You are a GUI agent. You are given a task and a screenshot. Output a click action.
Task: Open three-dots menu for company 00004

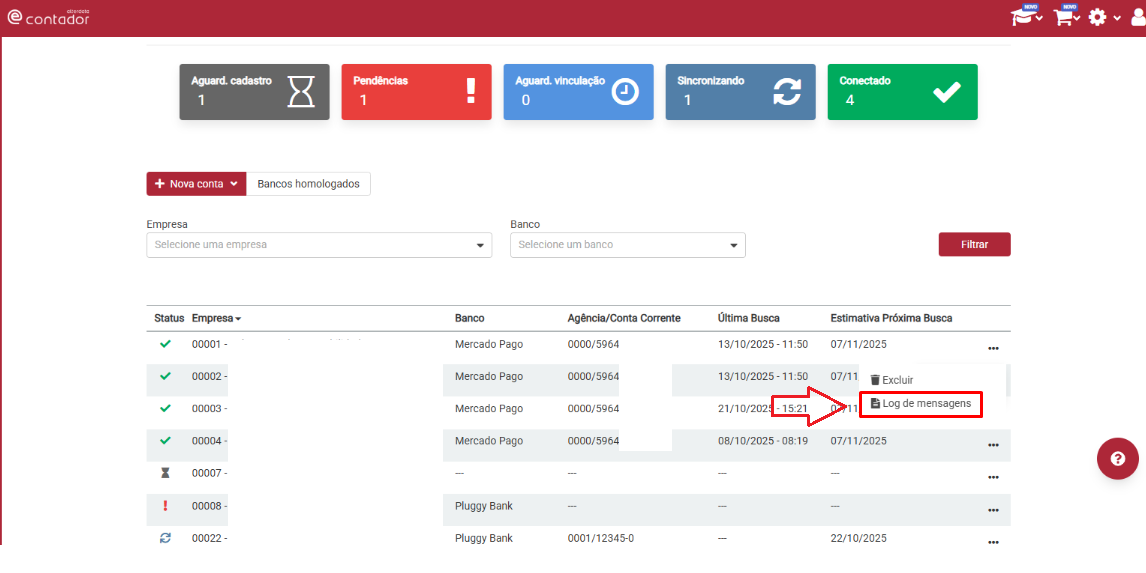pos(993,445)
